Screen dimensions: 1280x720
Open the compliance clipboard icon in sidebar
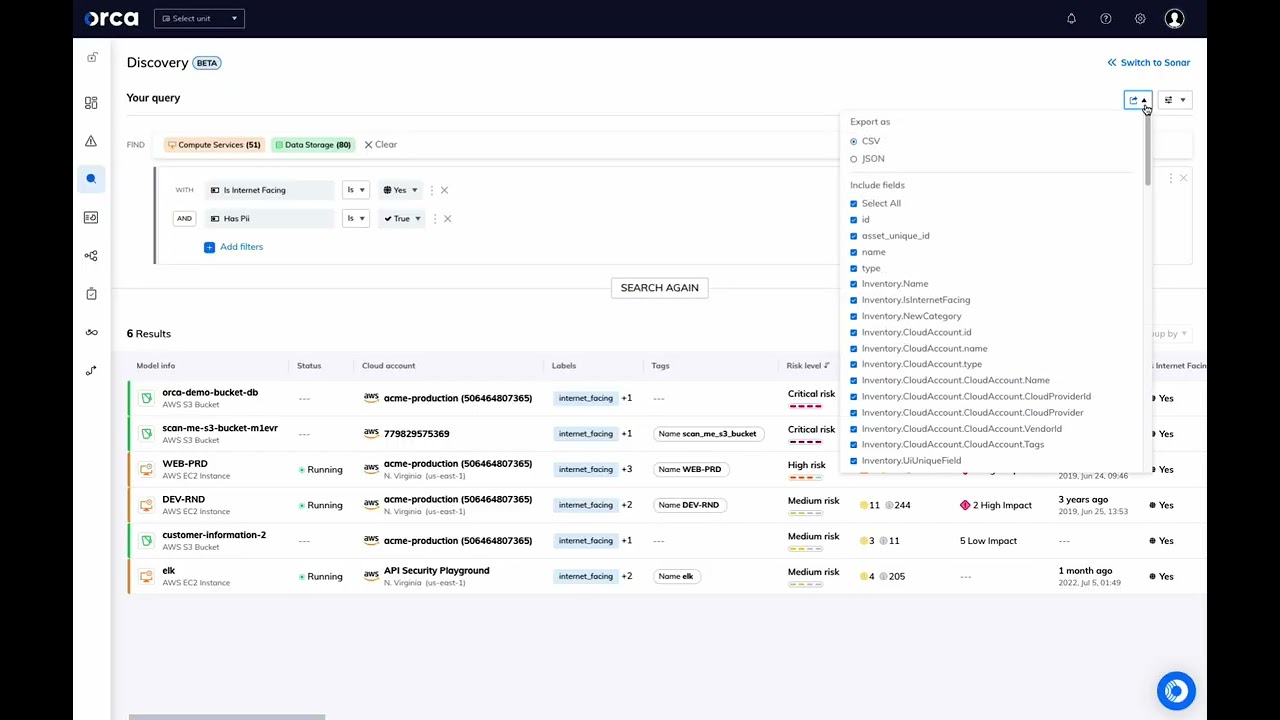(91, 294)
